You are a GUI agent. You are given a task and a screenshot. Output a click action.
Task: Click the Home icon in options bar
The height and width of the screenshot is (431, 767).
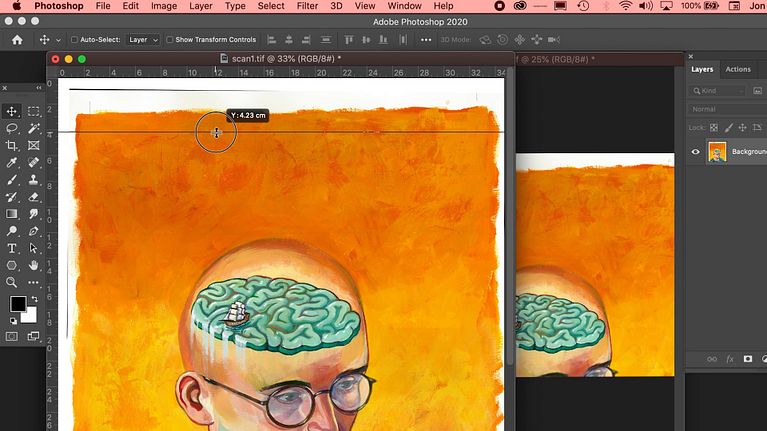coord(16,40)
